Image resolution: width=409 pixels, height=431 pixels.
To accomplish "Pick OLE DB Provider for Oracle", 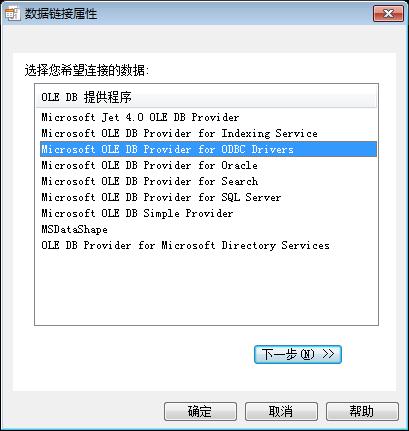I will 208,165.
